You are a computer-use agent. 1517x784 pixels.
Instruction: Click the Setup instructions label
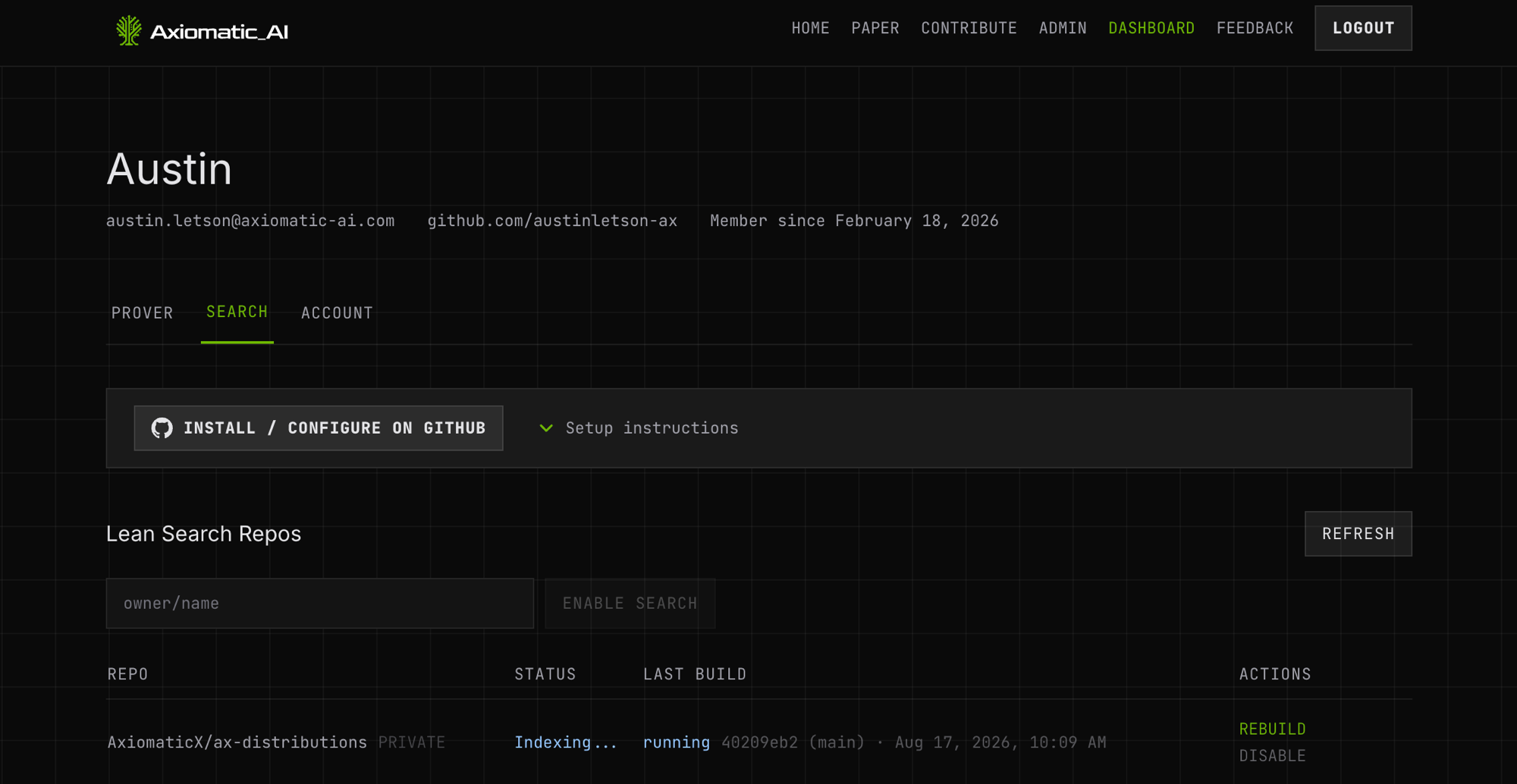652,428
